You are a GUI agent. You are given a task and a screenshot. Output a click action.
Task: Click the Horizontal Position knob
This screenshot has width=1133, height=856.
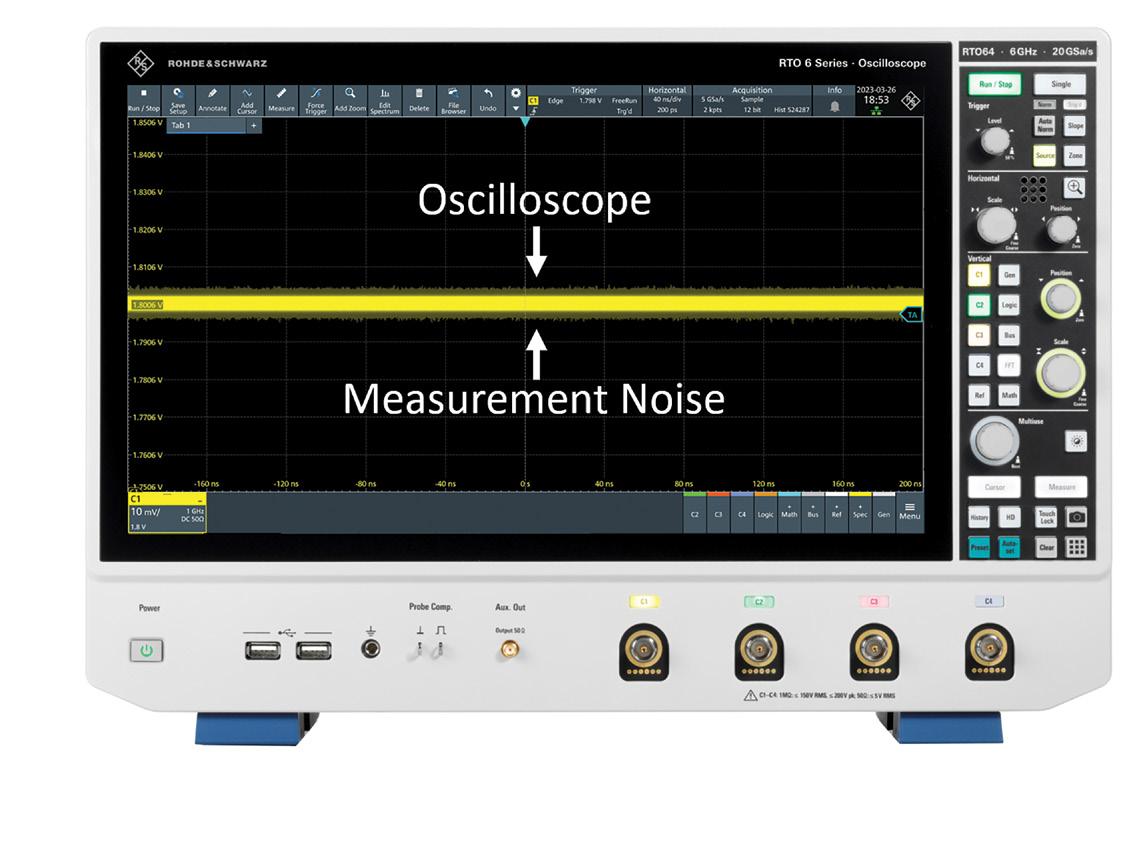(1061, 230)
